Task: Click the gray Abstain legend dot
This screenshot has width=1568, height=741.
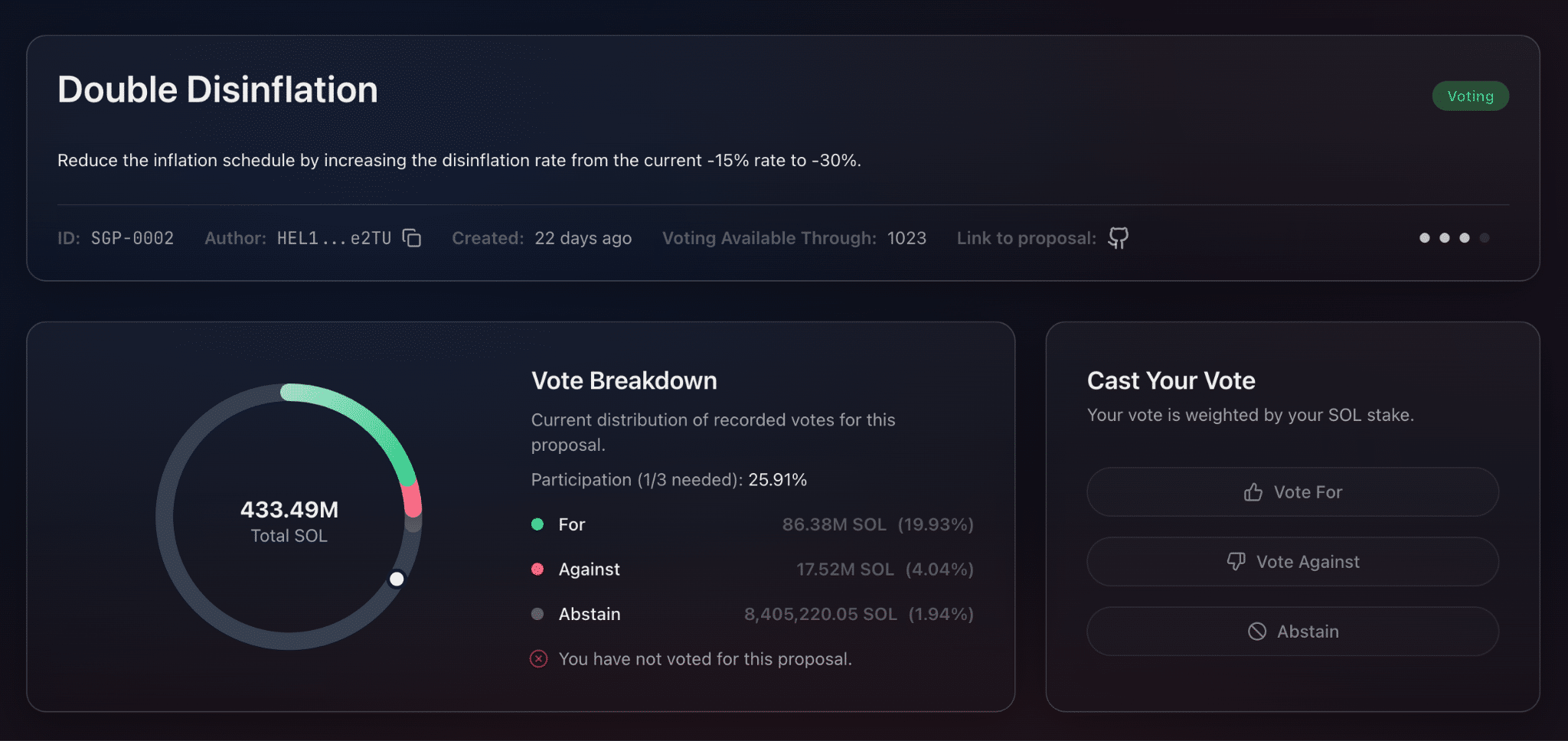Action: coord(537,614)
